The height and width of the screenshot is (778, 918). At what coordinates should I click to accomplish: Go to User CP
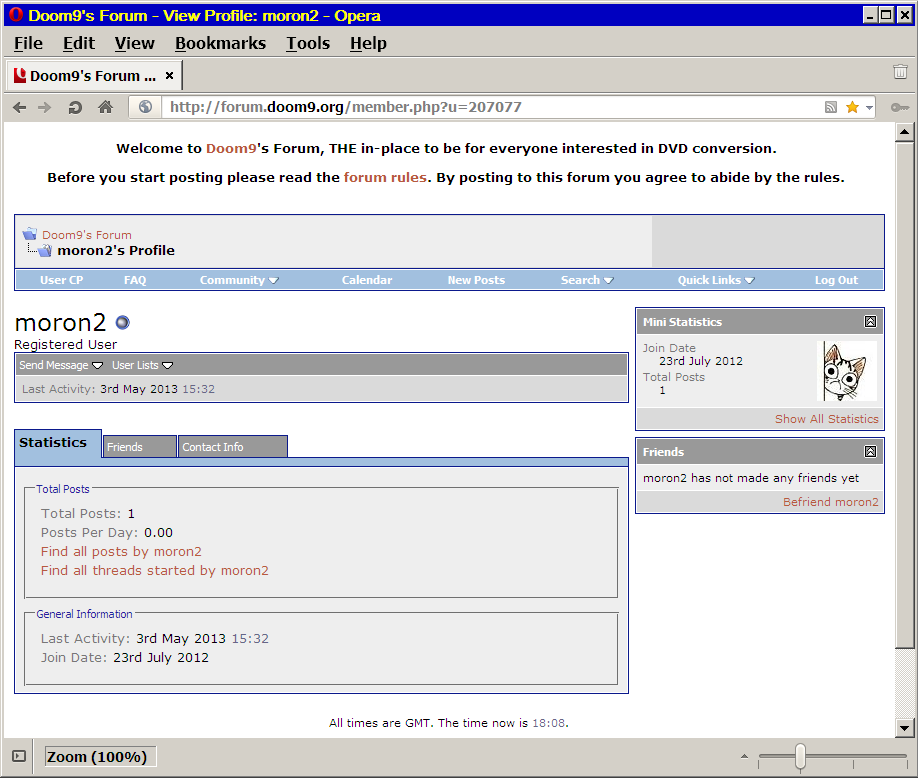(61, 280)
